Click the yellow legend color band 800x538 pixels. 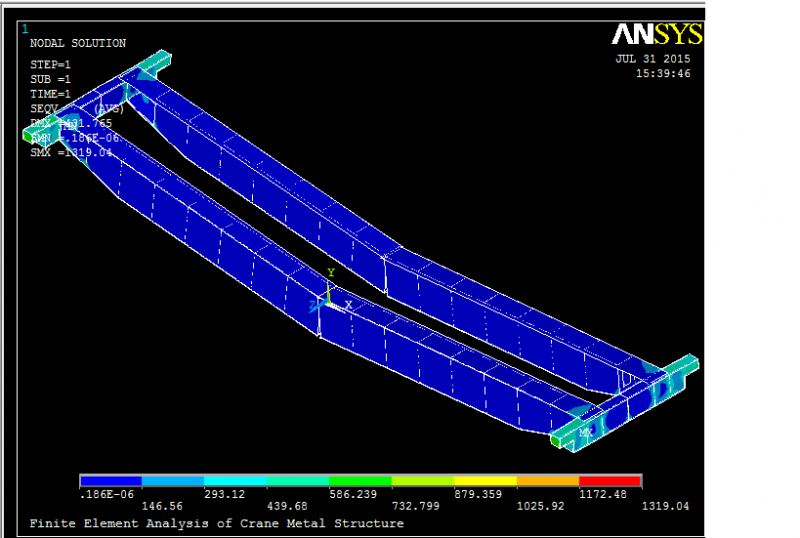click(x=485, y=481)
